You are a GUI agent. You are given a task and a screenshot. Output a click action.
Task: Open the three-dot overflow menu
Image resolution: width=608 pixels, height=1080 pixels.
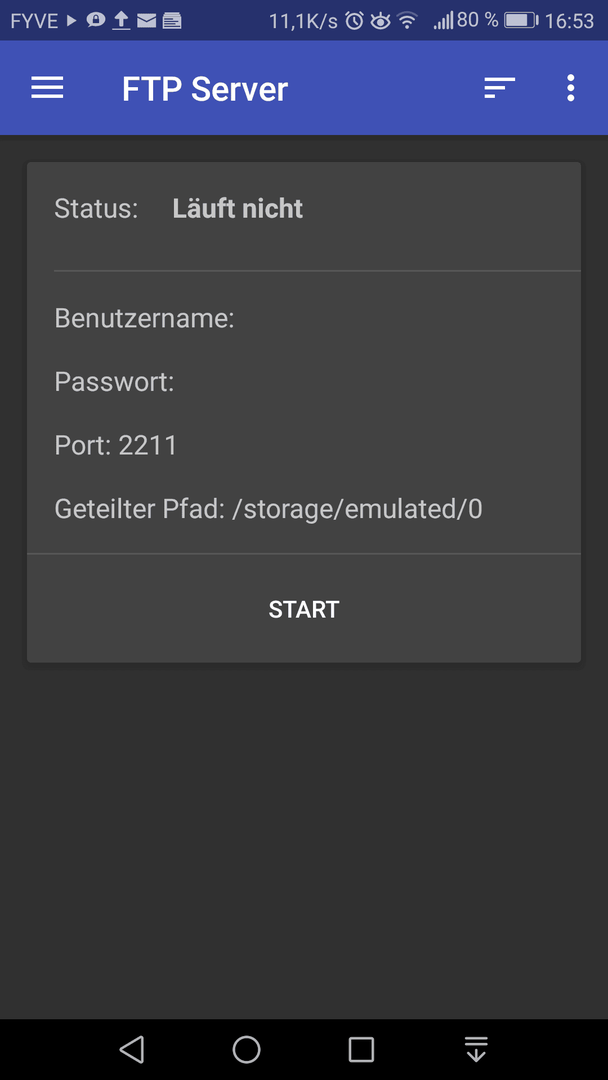pyautogui.click(x=570, y=88)
